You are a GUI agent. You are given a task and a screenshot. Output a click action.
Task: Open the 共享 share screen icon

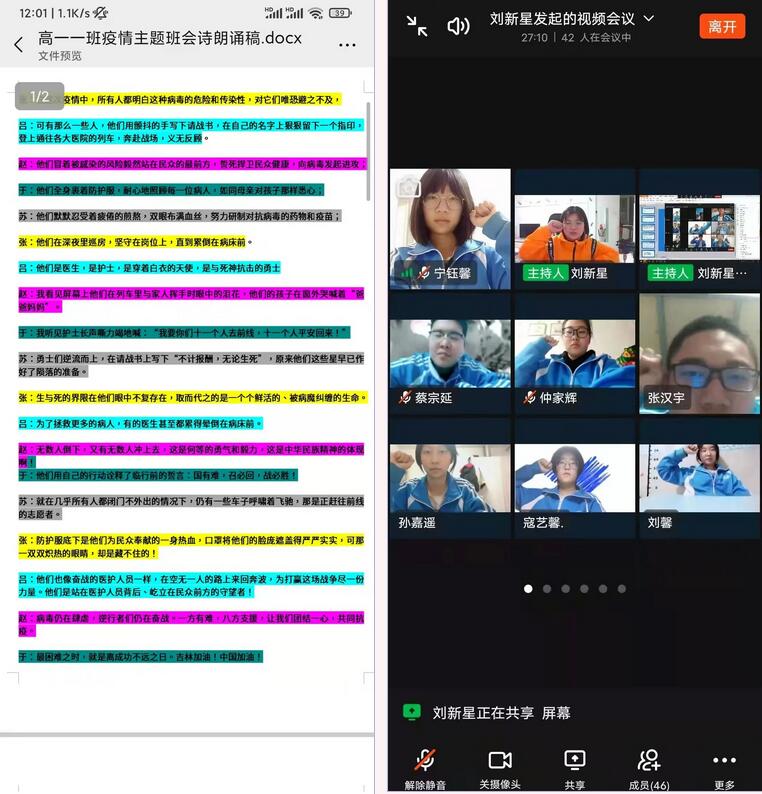tap(575, 768)
